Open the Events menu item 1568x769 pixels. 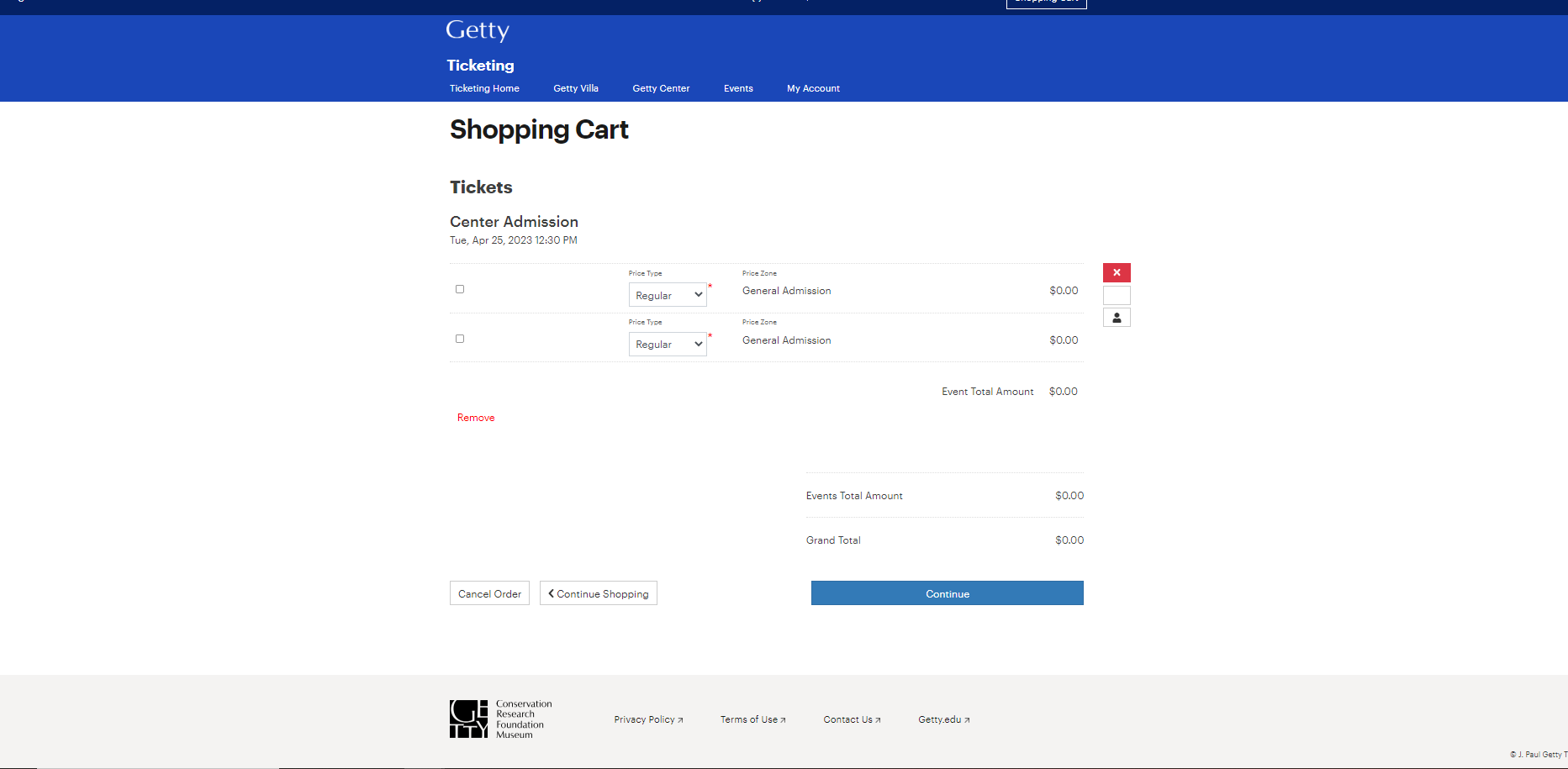tap(738, 88)
